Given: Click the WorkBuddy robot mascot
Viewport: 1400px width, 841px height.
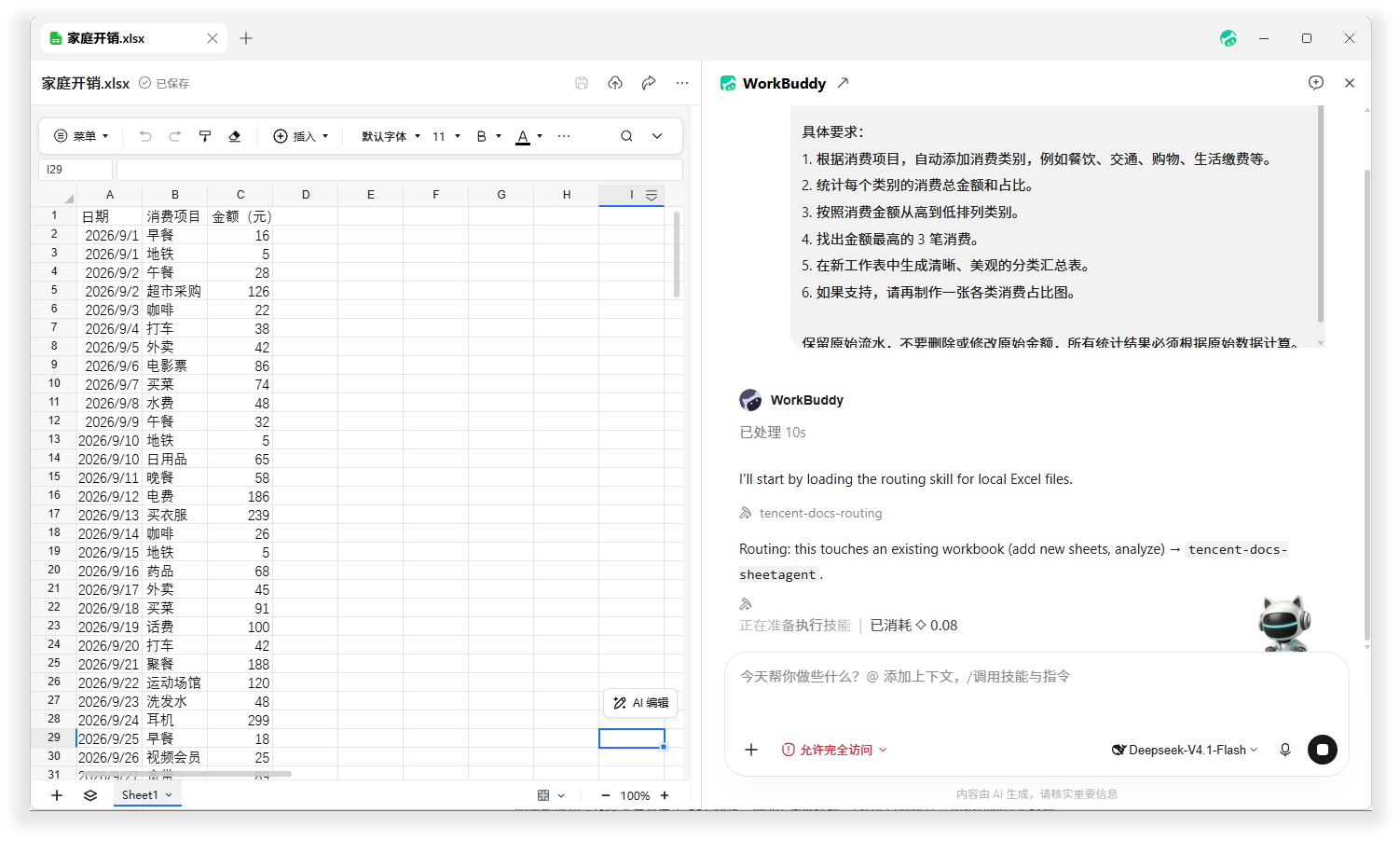Looking at the screenshot, I should pyautogui.click(x=1285, y=624).
